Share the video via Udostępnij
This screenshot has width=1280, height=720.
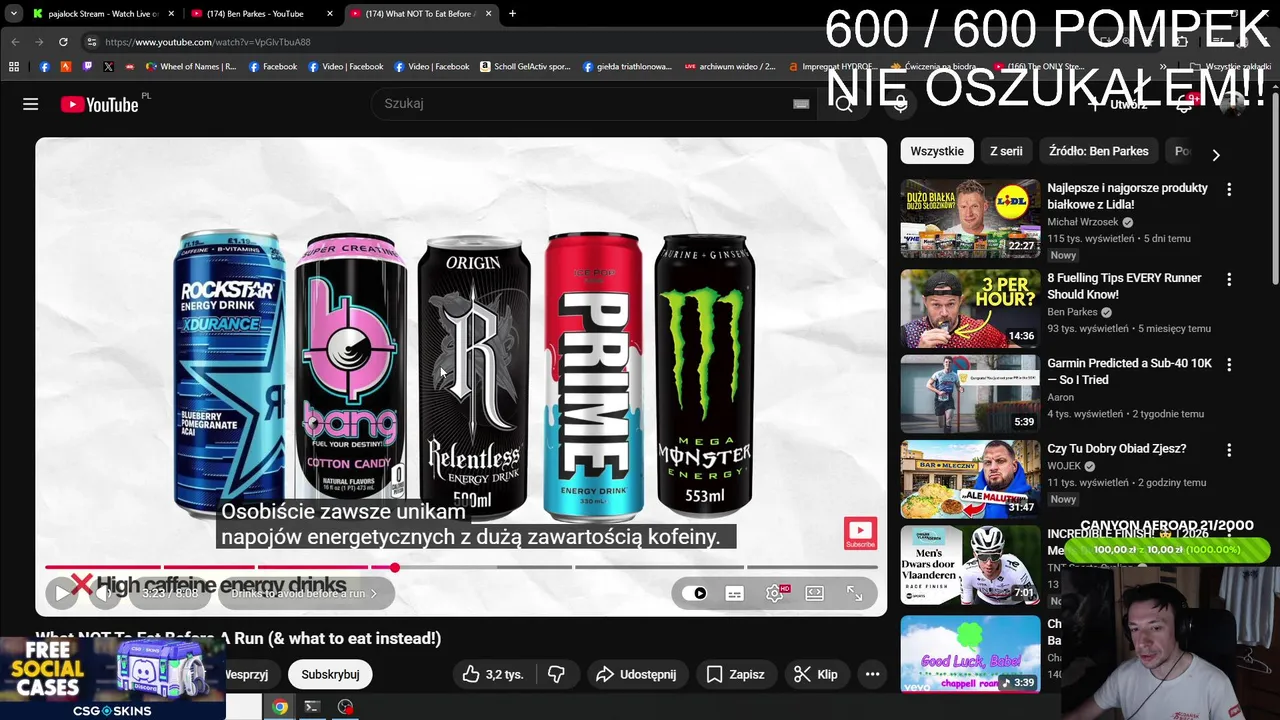tap(636, 674)
